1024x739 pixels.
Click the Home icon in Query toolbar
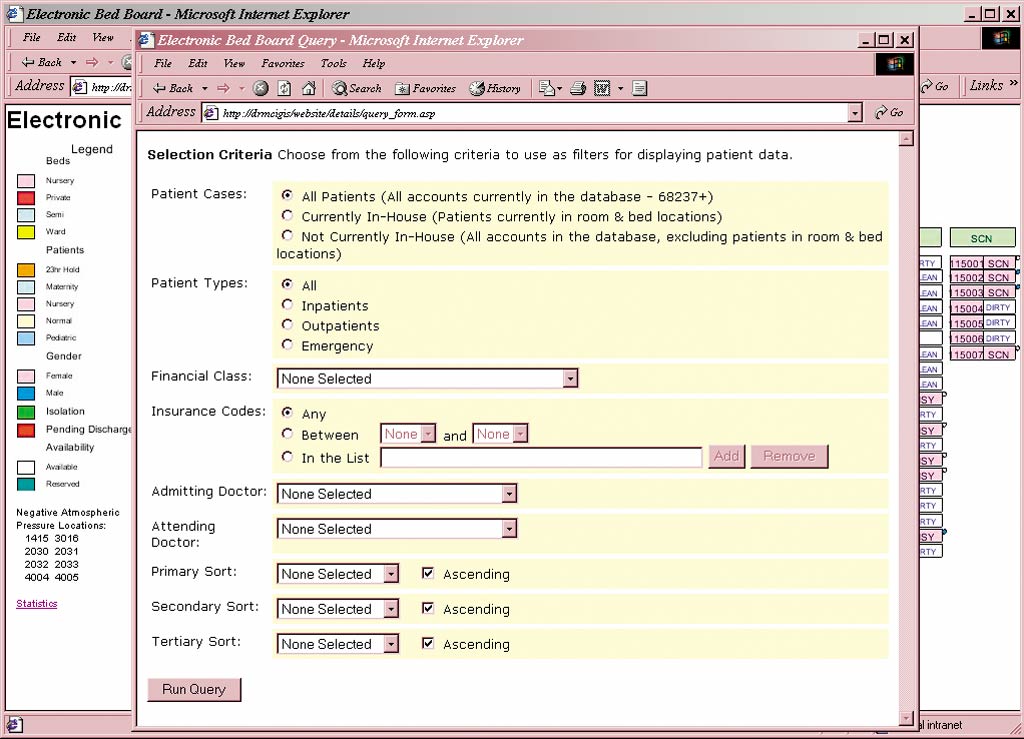309,88
